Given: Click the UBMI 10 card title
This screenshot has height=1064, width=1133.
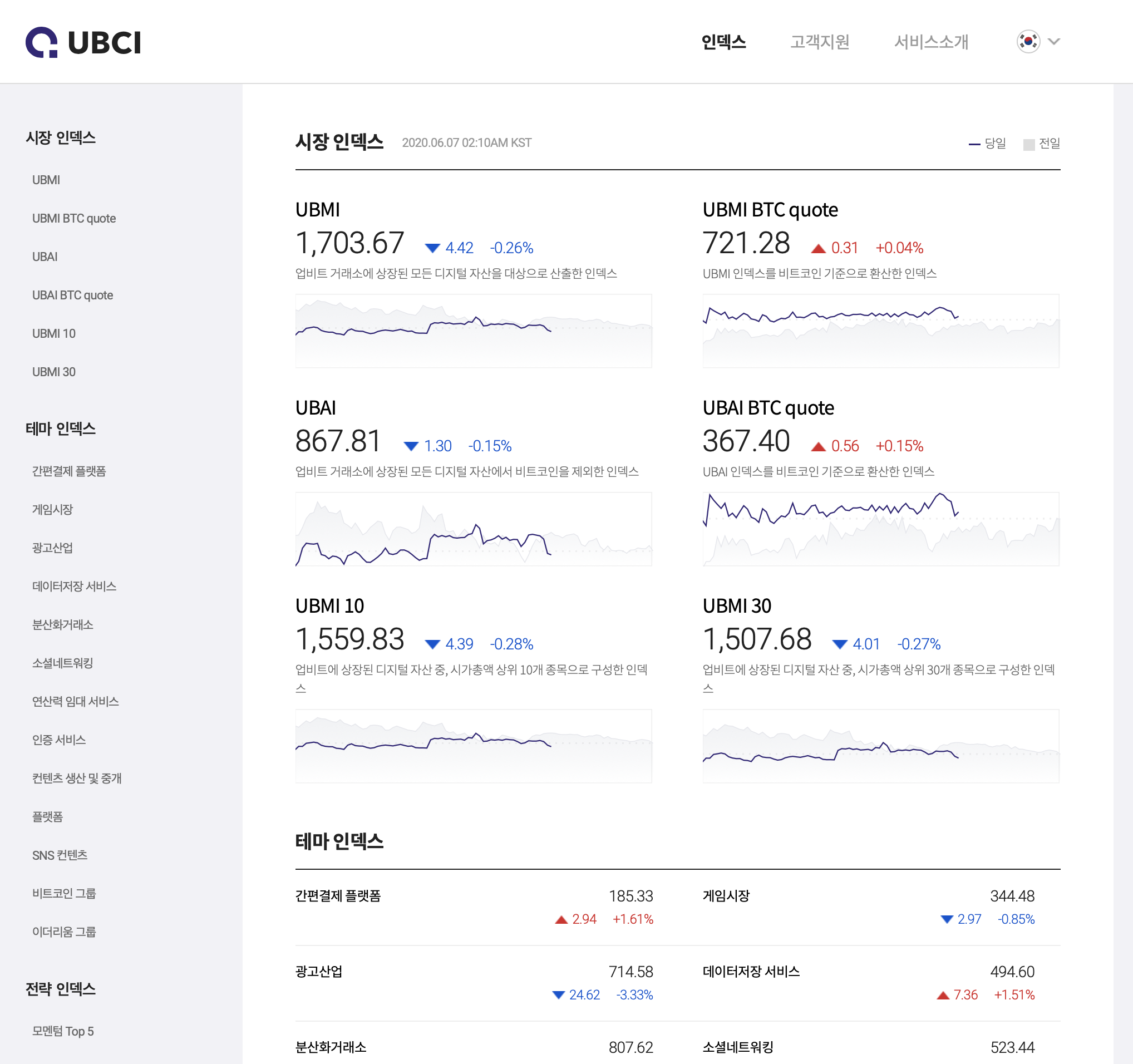Looking at the screenshot, I should (329, 606).
